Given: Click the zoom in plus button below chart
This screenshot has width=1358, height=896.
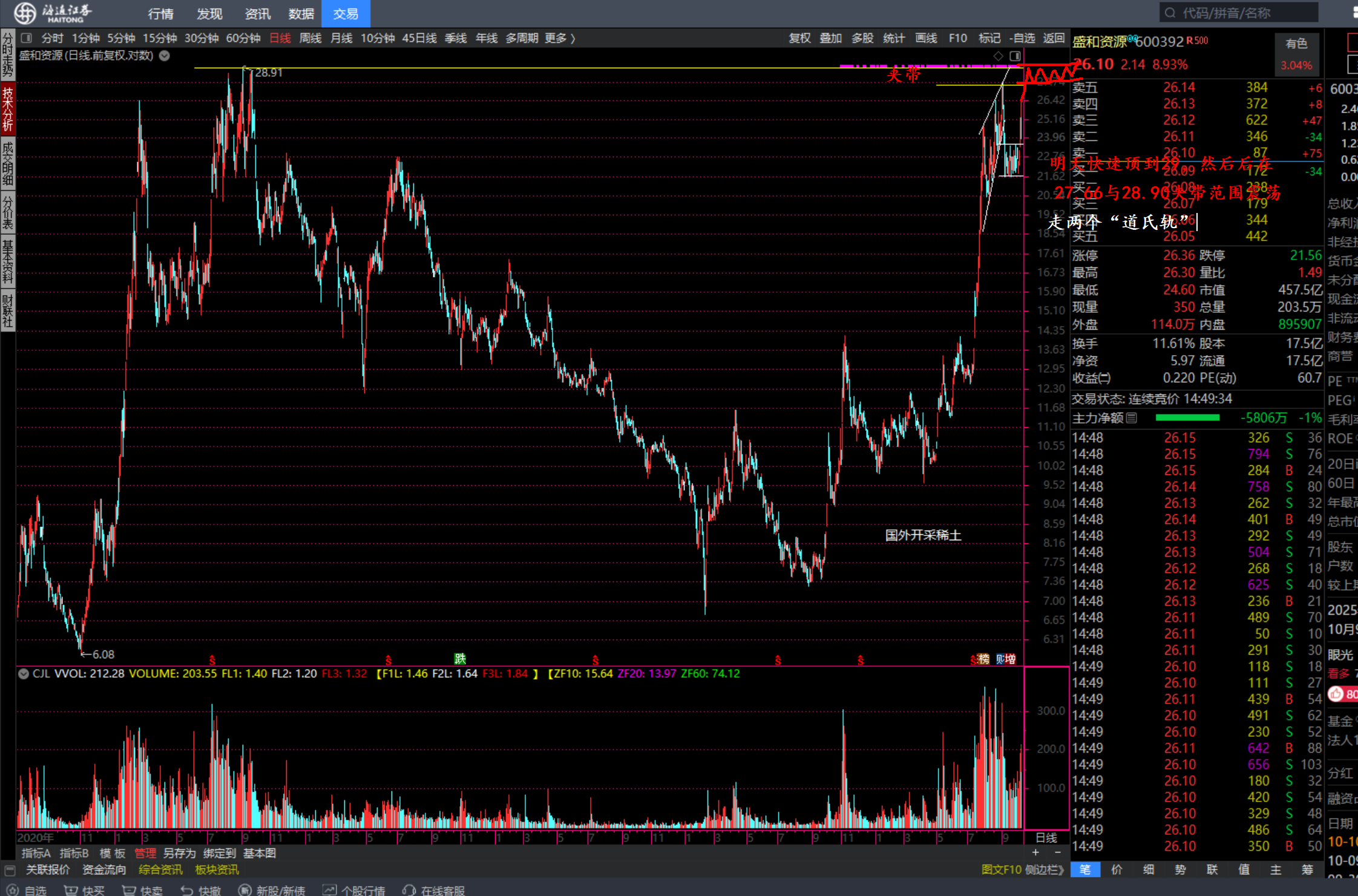Looking at the screenshot, I should [x=1035, y=852].
